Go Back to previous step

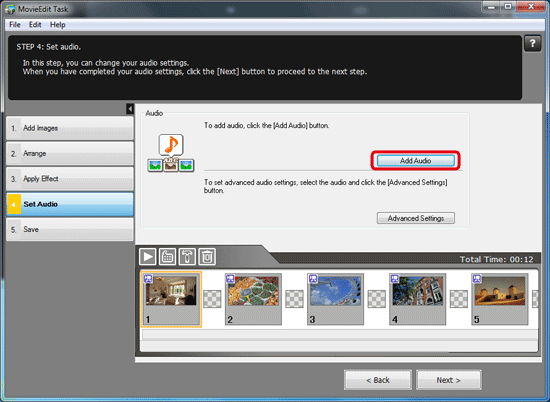click(378, 380)
